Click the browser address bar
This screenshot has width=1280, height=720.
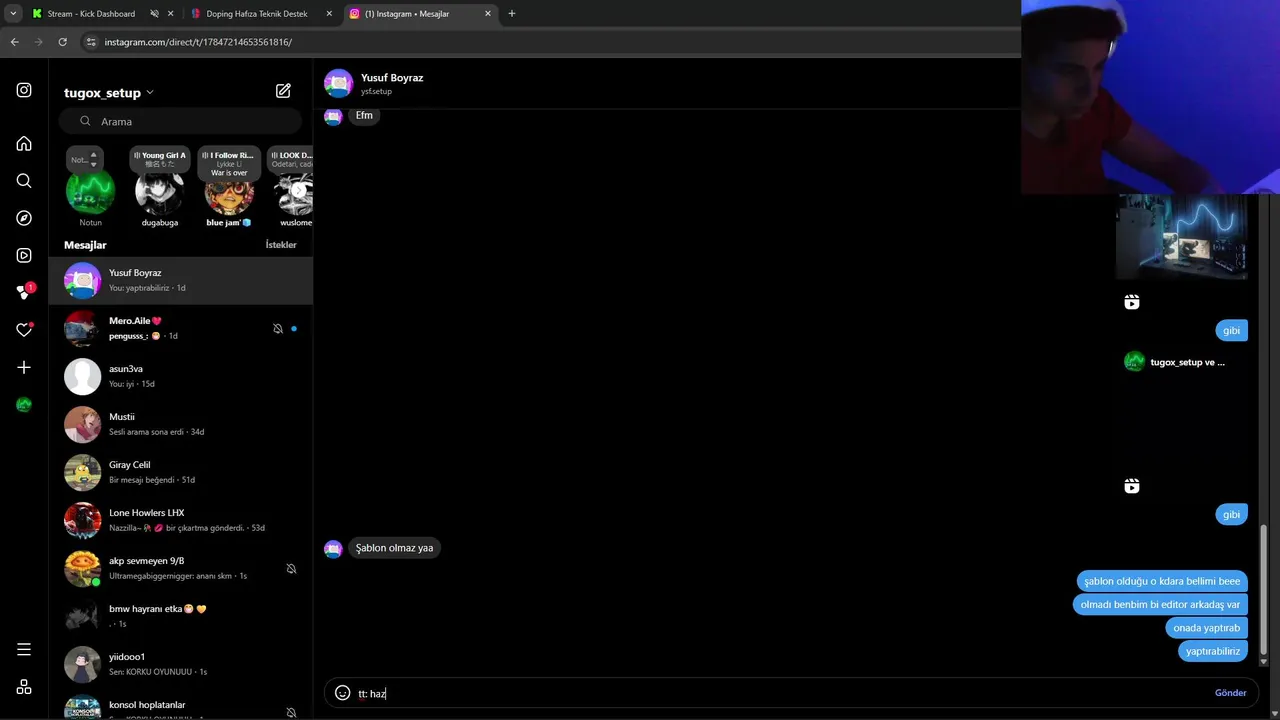550,42
